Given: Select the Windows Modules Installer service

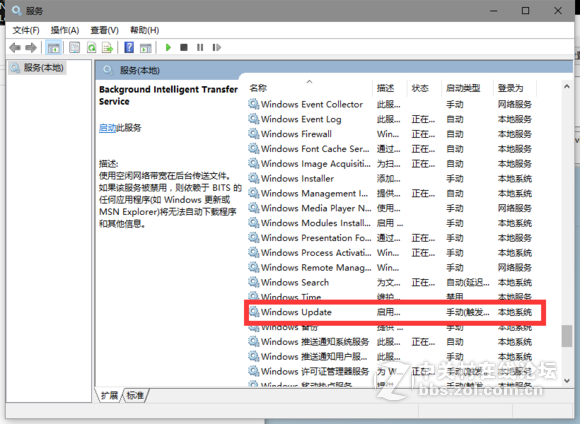Looking at the screenshot, I should tap(391, 223).
